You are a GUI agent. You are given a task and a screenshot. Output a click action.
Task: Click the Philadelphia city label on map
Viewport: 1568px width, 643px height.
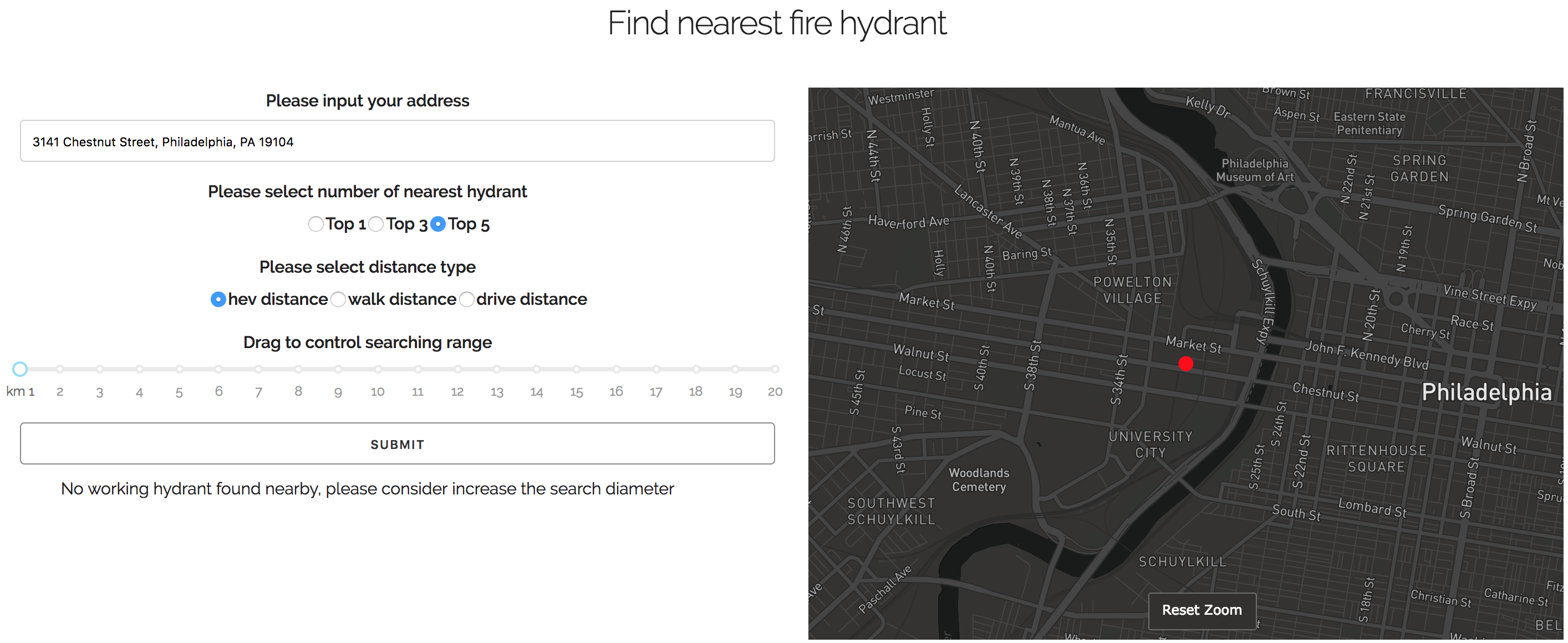1486,393
